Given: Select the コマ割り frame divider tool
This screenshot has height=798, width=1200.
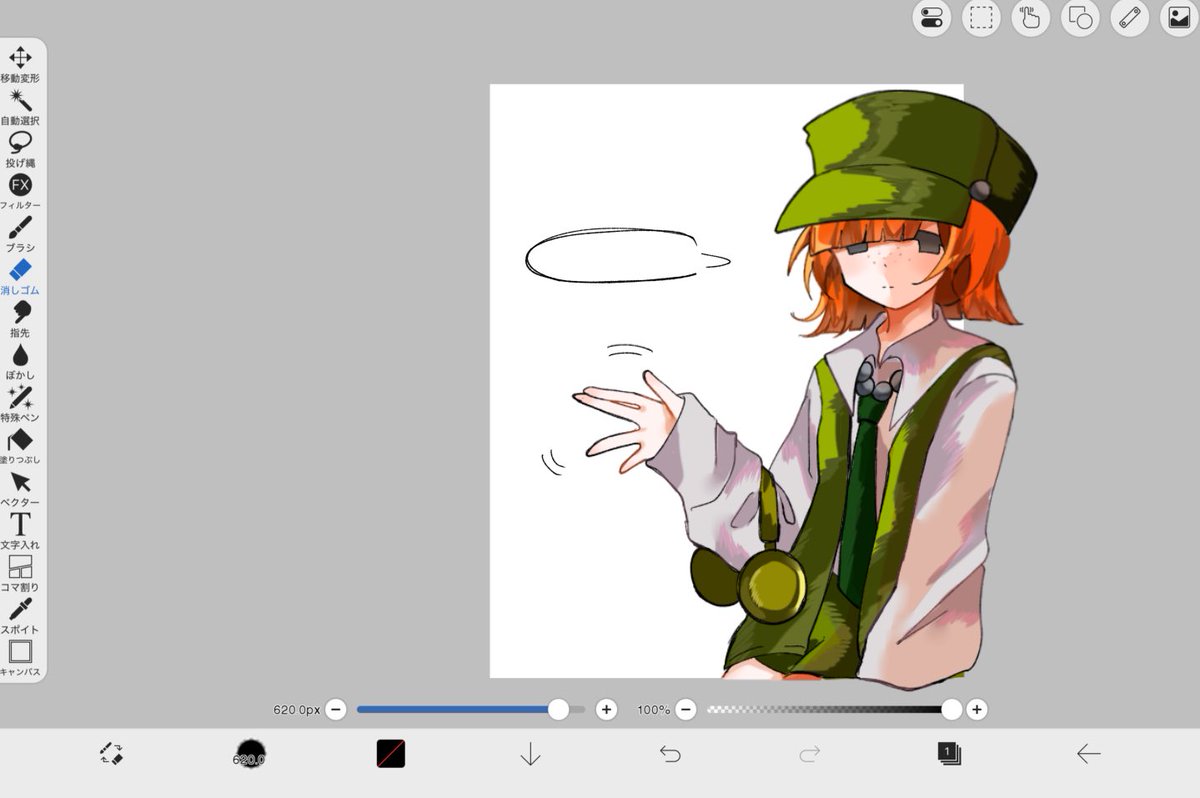Looking at the screenshot, I should click(20, 573).
